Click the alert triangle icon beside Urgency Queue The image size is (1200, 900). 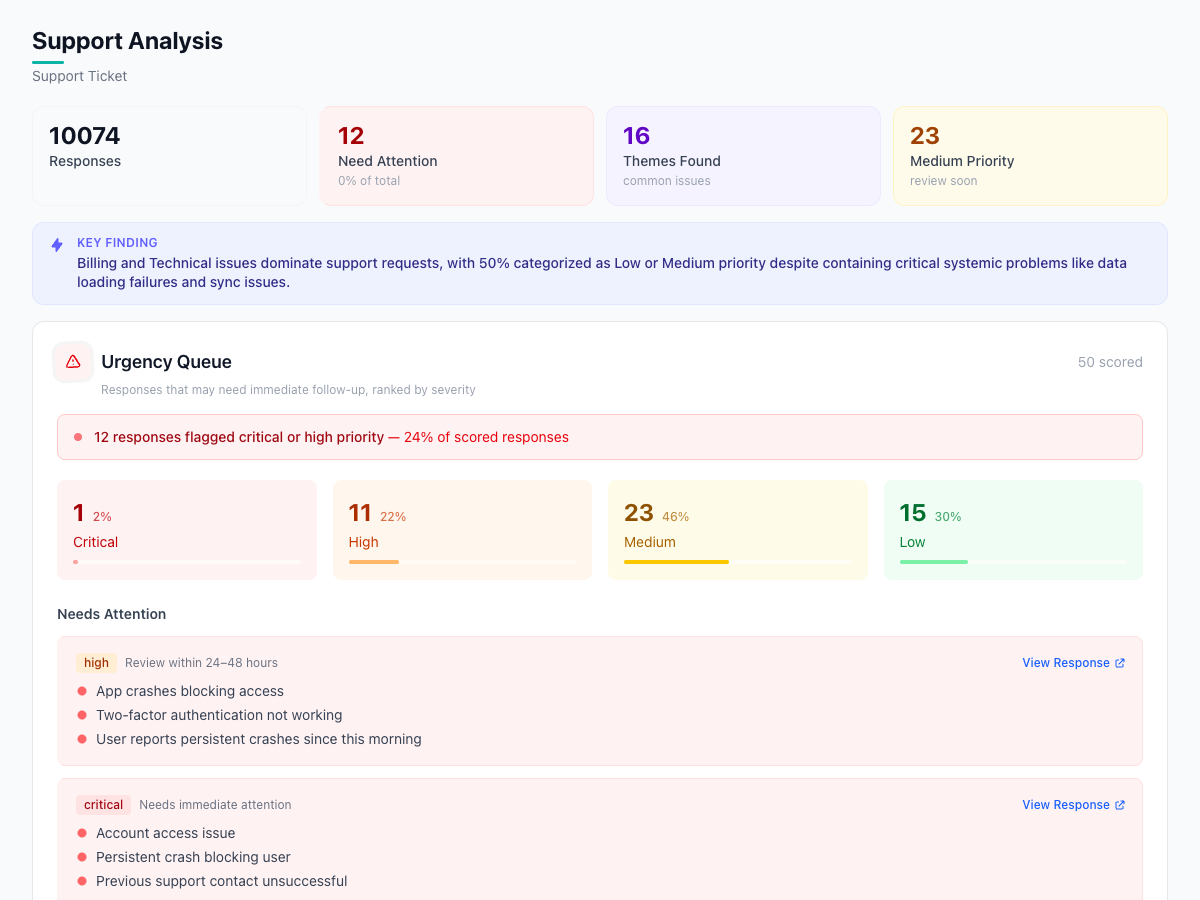tap(72, 361)
